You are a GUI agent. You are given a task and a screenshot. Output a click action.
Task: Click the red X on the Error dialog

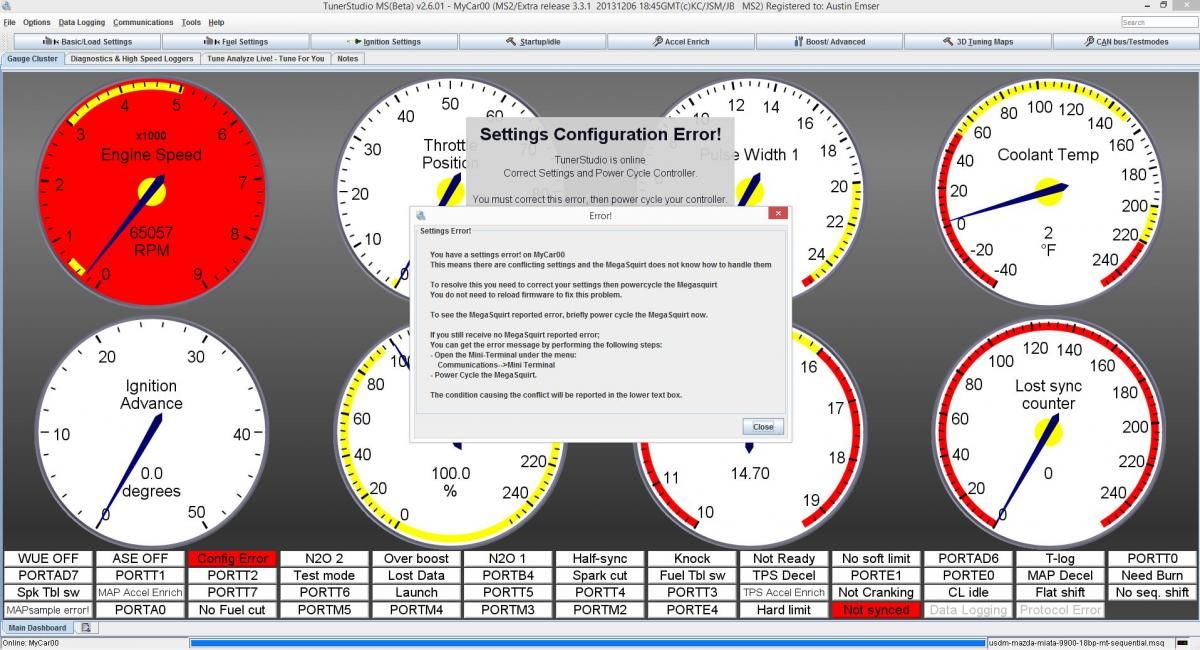[777, 214]
